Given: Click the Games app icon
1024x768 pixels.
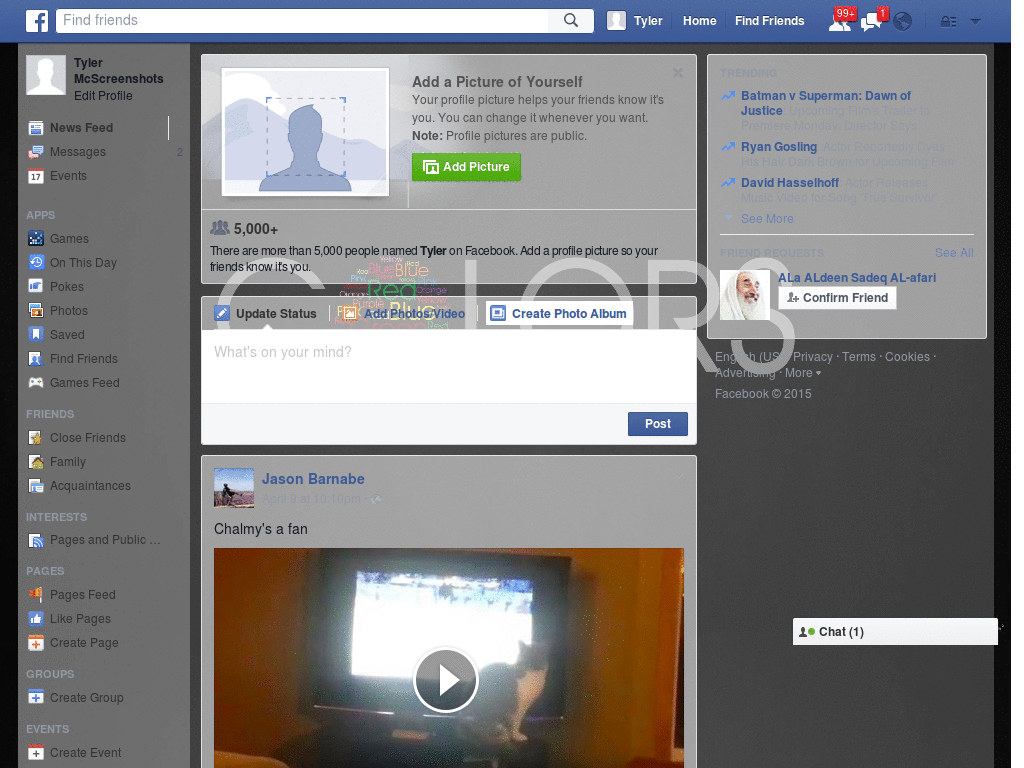Looking at the screenshot, I should (36, 238).
